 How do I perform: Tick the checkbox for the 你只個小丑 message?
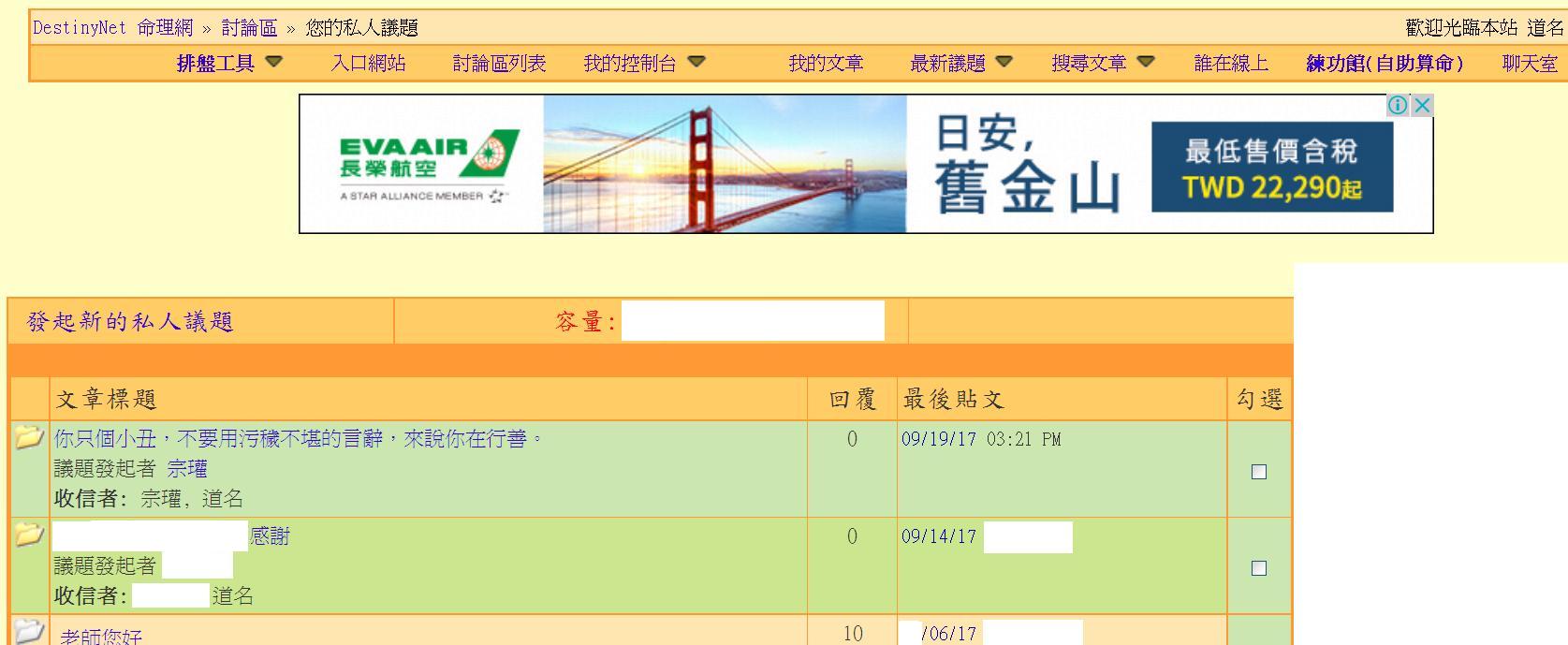1259,472
